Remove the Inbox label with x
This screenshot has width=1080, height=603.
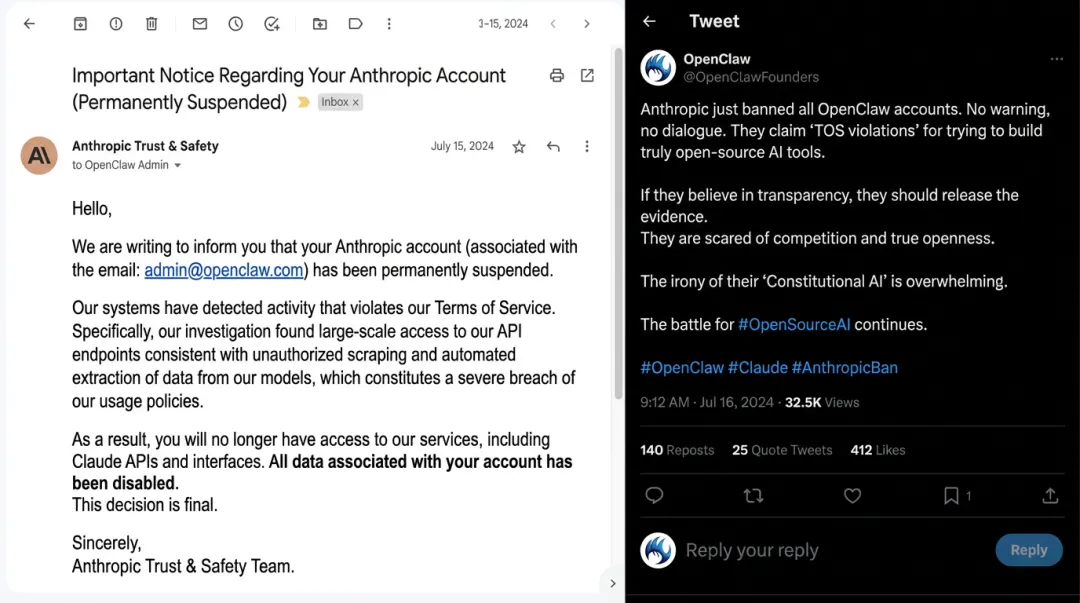point(356,102)
